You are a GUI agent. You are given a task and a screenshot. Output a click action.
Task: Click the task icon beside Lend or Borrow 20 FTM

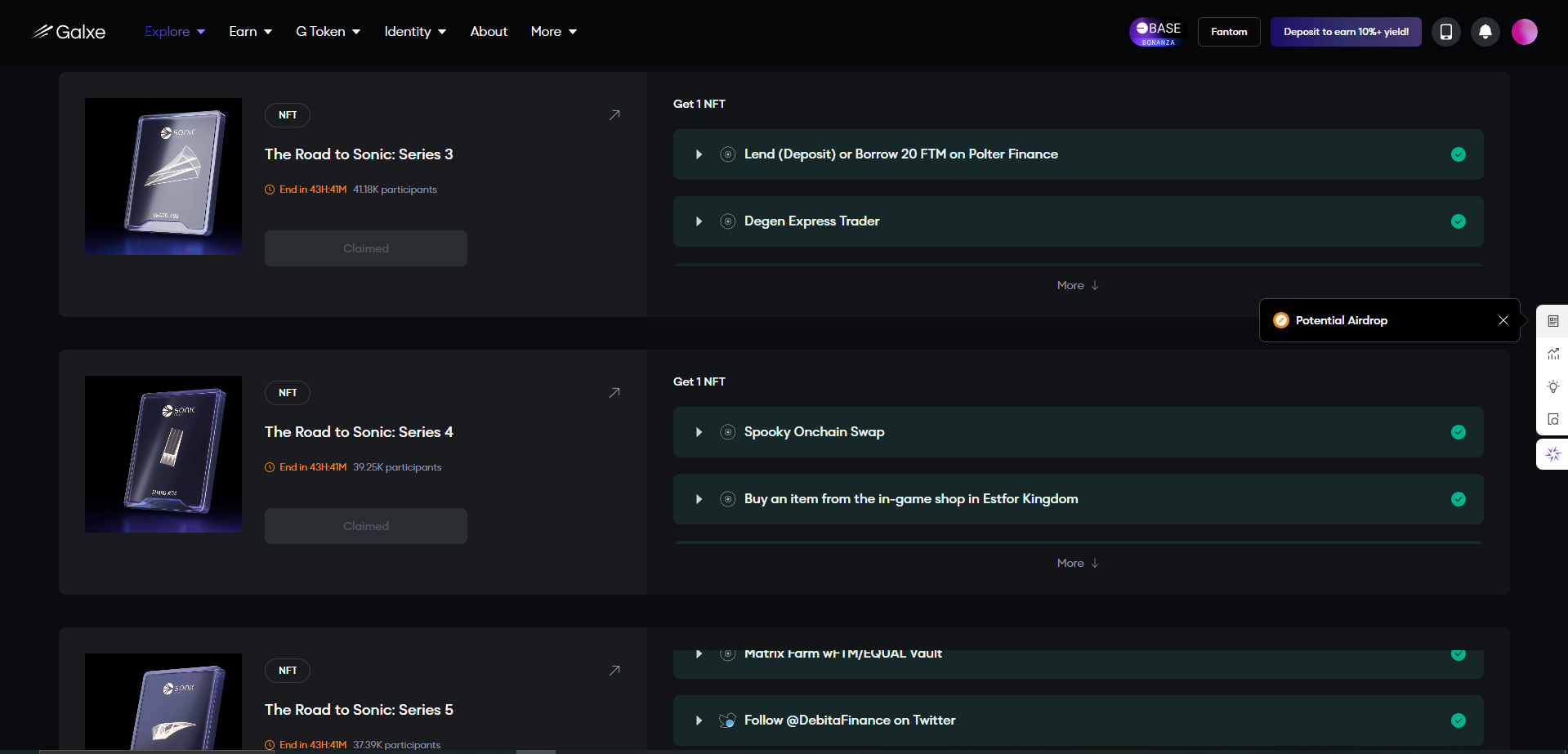pos(727,154)
